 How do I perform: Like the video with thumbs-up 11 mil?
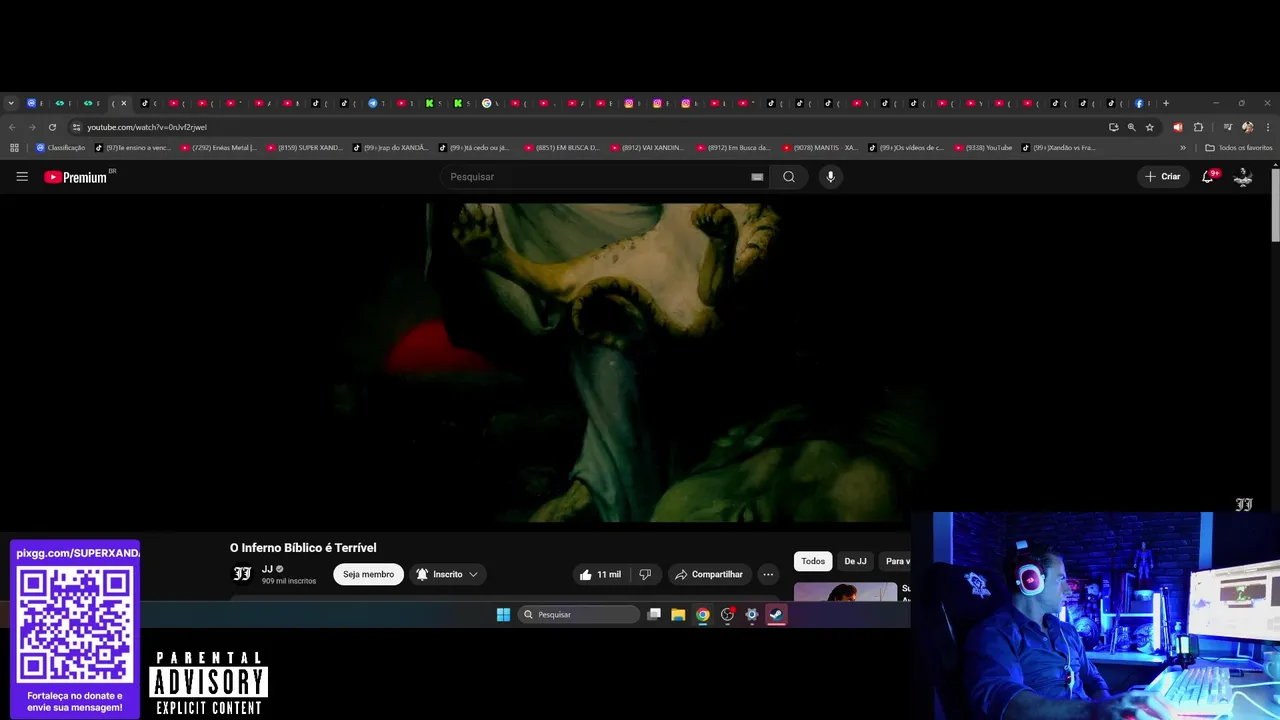tap(600, 575)
